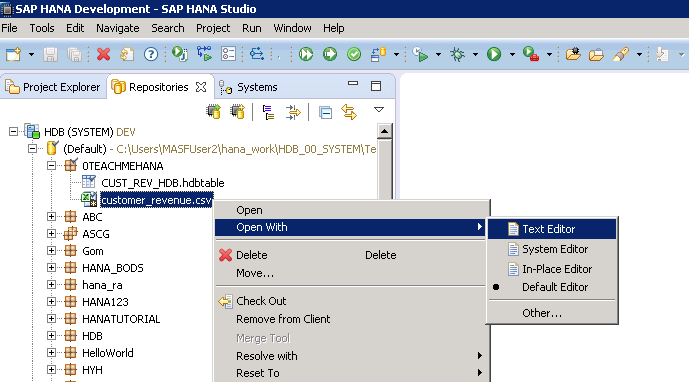
Task: Maximize the Repositories view panel
Action: pos(376,86)
